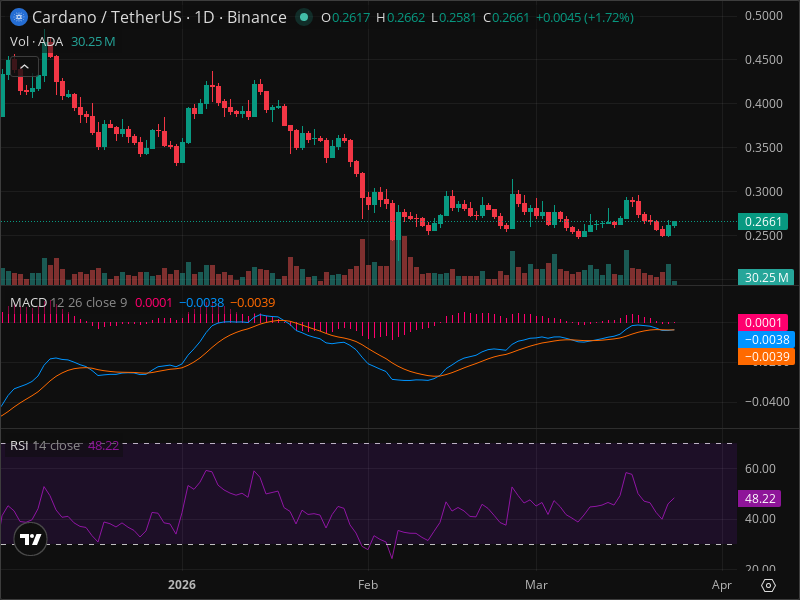800x600 pixels.
Task: Click the green market status dot
Action: tap(304, 17)
